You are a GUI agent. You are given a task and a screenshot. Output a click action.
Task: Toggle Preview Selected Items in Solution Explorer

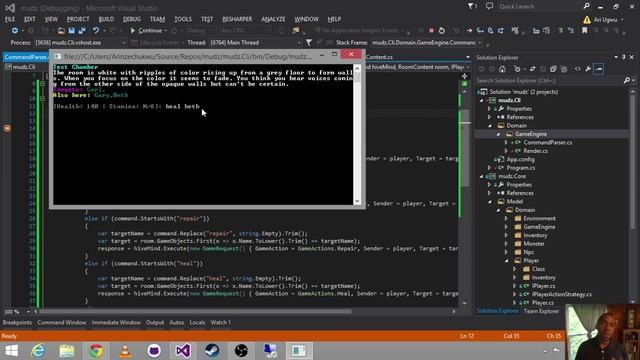coord(598,69)
